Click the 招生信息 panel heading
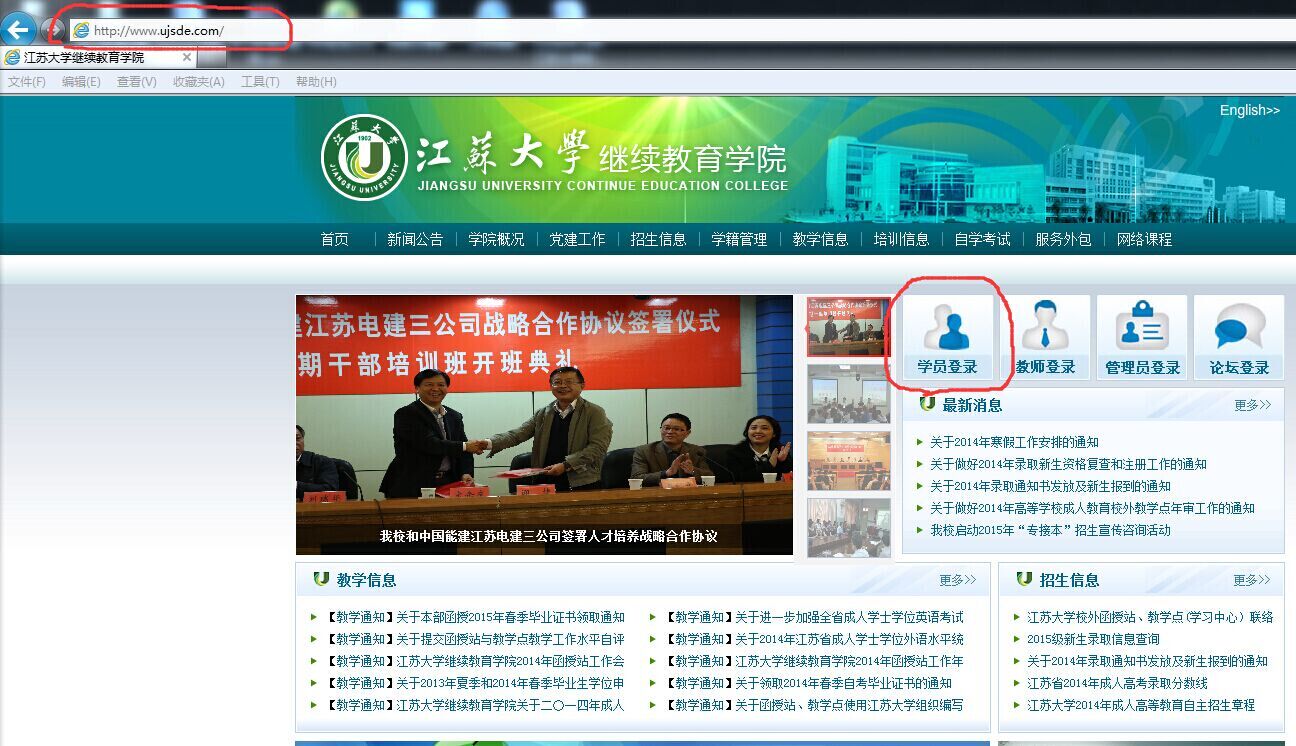The height and width of the screenshot is (746, 1296). 1069,580
